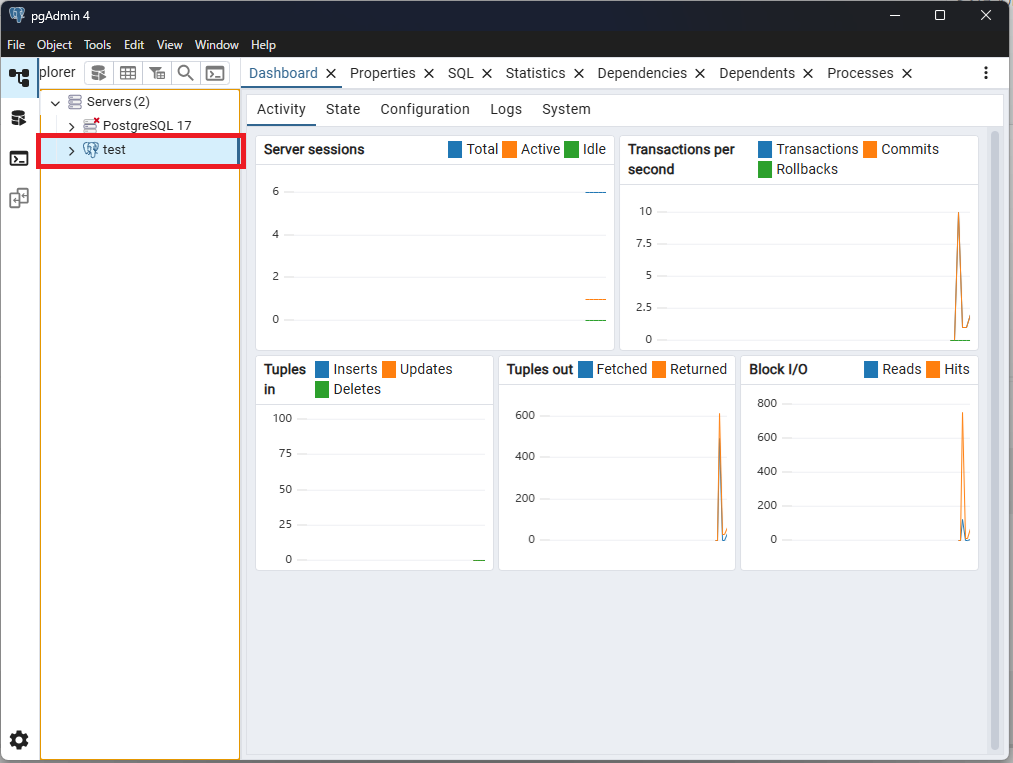Open the View menu
Screen dimensions: 1013x763
(169, 45)
